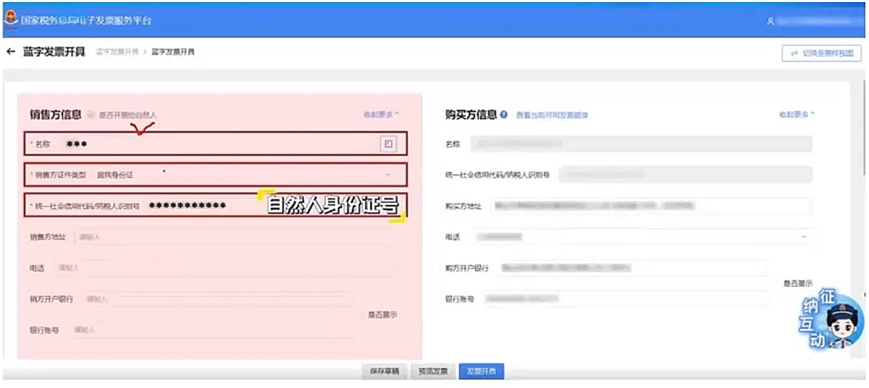
Task: Click the 购方开户银行 input field
Action: tap(632, 268)
